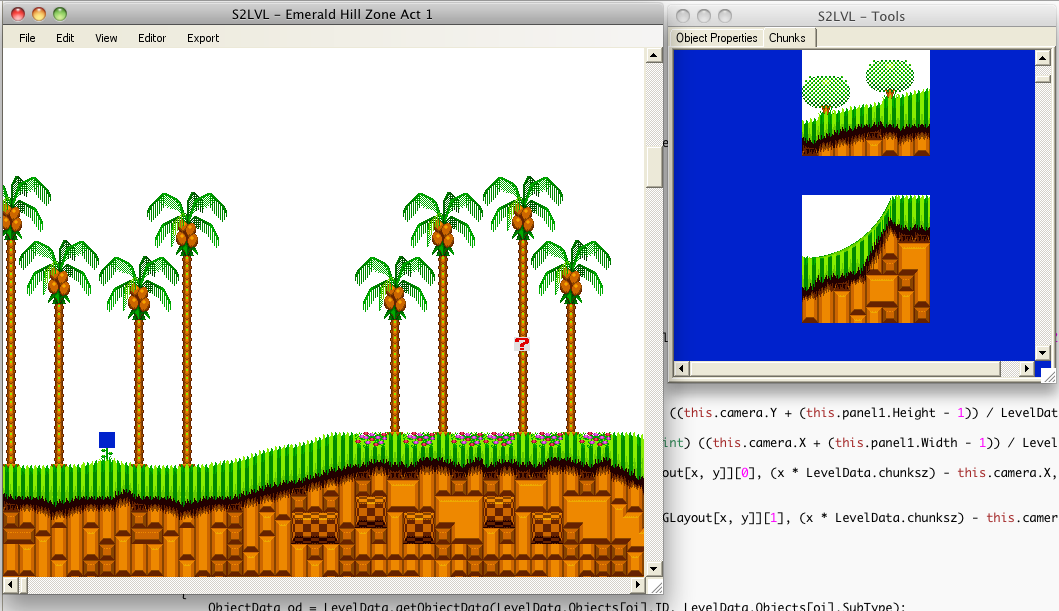
Task: Open the Export menu
Action: click(203, 38)
